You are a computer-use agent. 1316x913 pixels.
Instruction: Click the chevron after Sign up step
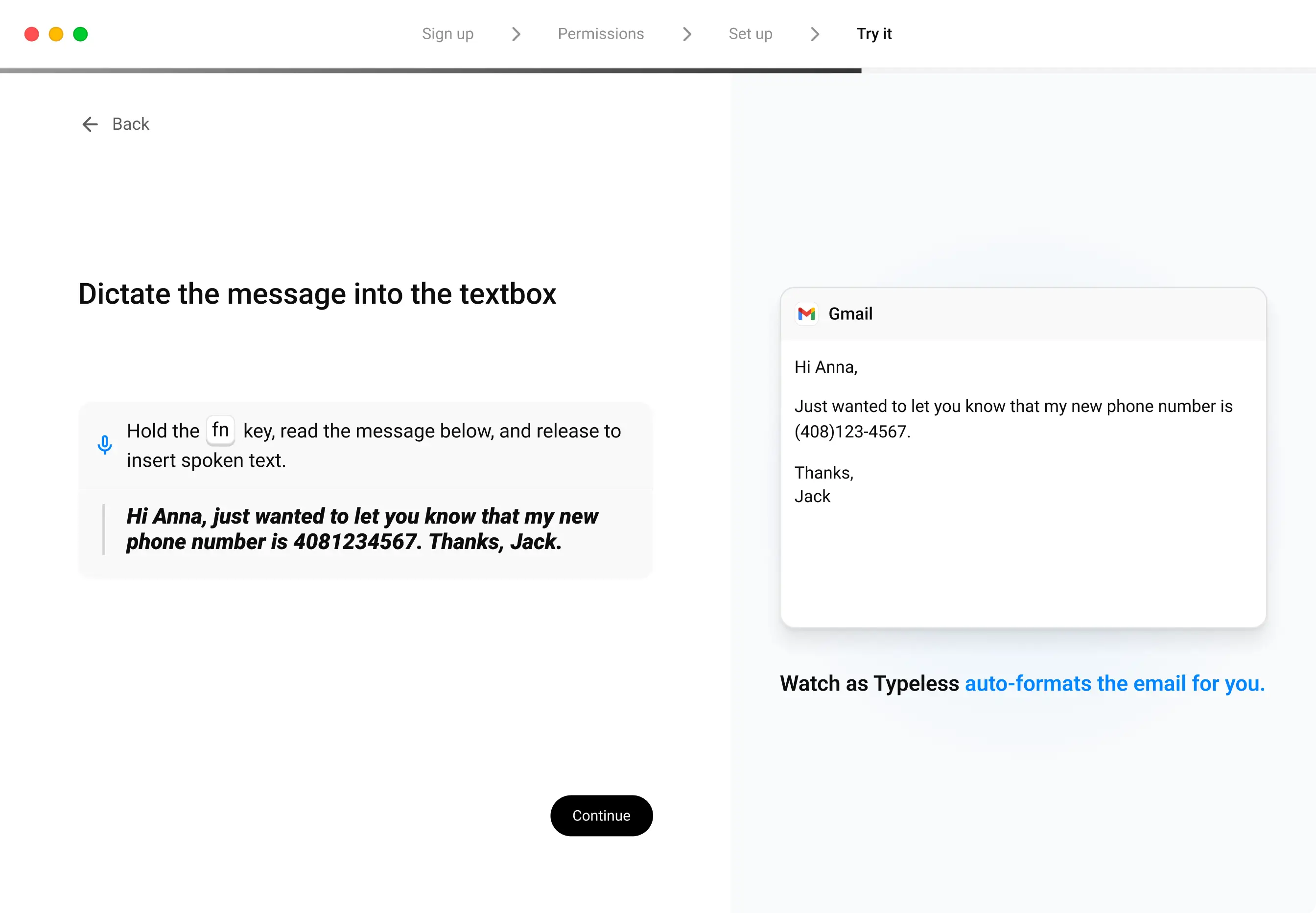coord(516,34)
